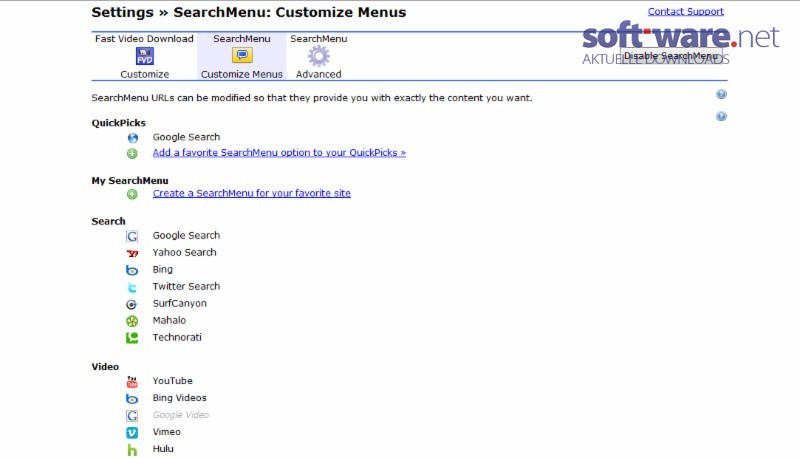Image resolution: width=800 pixels, height=458 pixels.
Task: Select the SearchMenu Customize Menus tab
Action: click(242, 56)
